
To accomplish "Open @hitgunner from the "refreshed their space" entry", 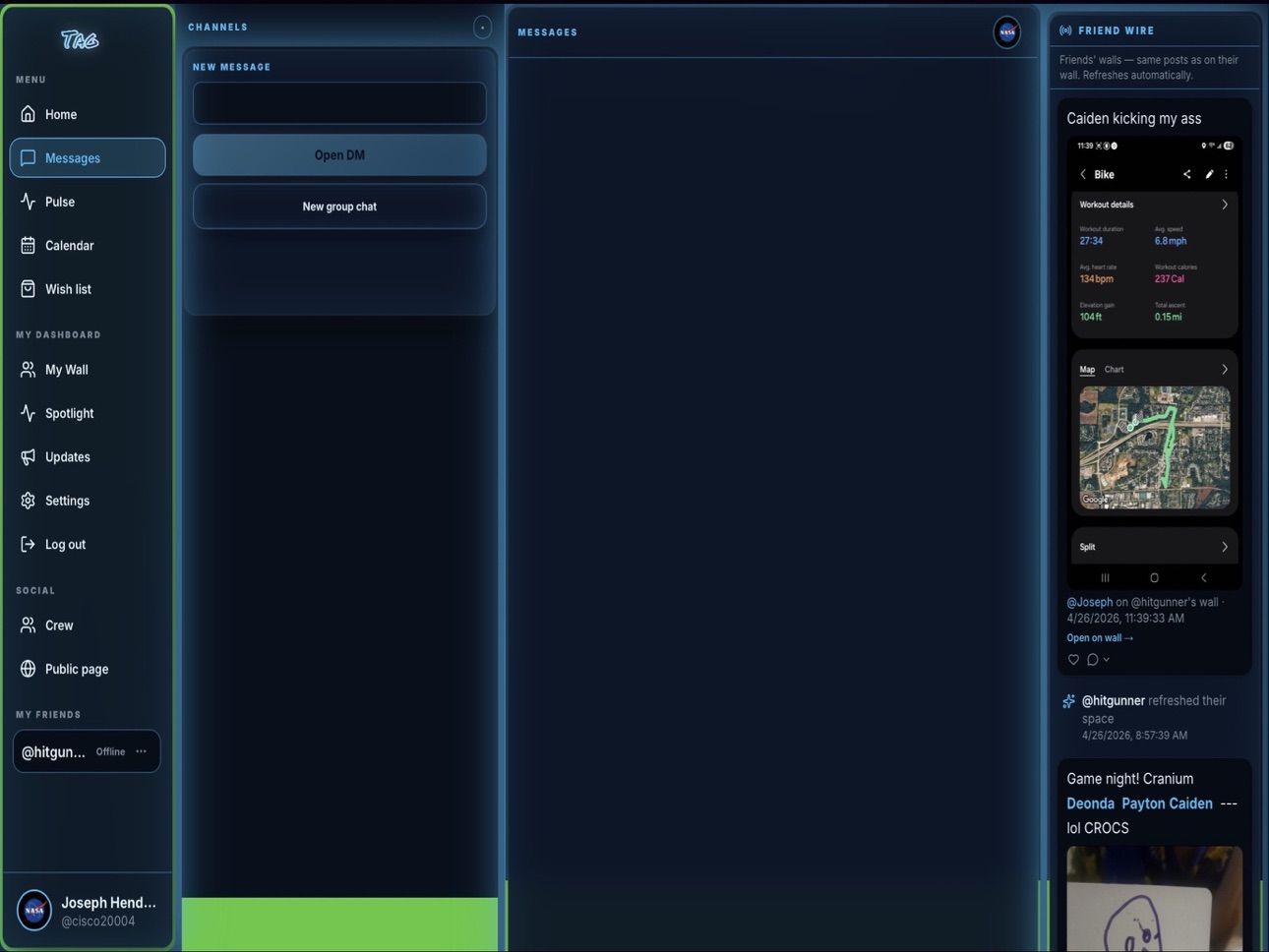I will 1114,701.
